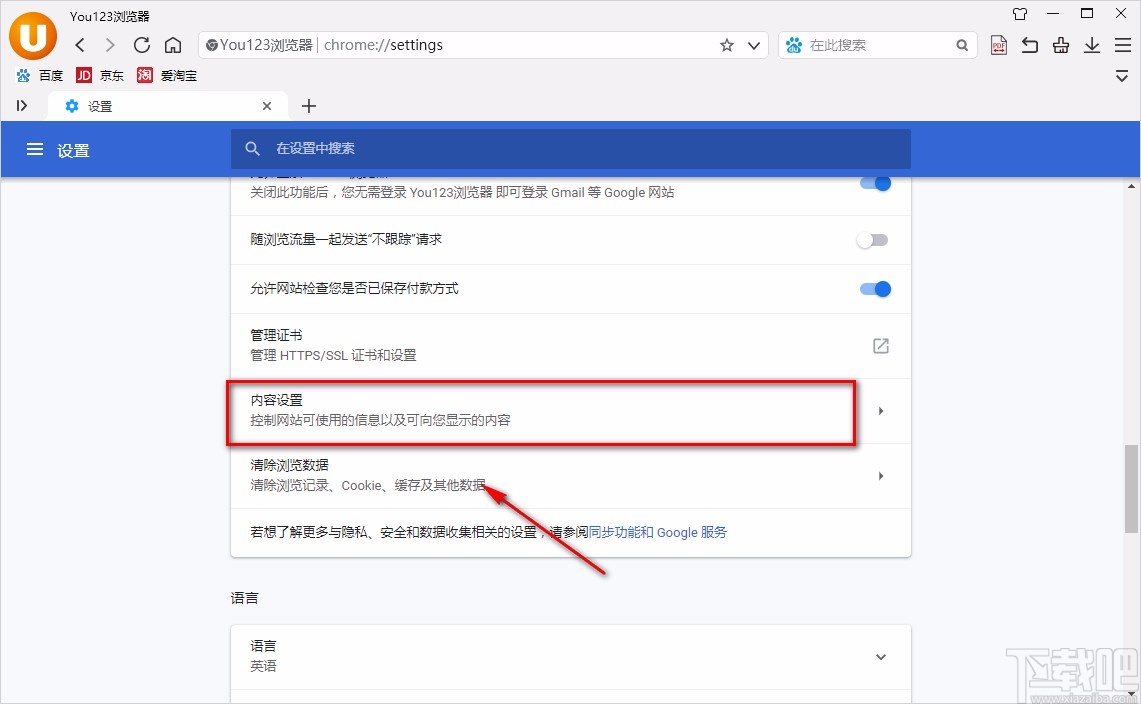Close the 设置 tab

[x=267, y=106]
